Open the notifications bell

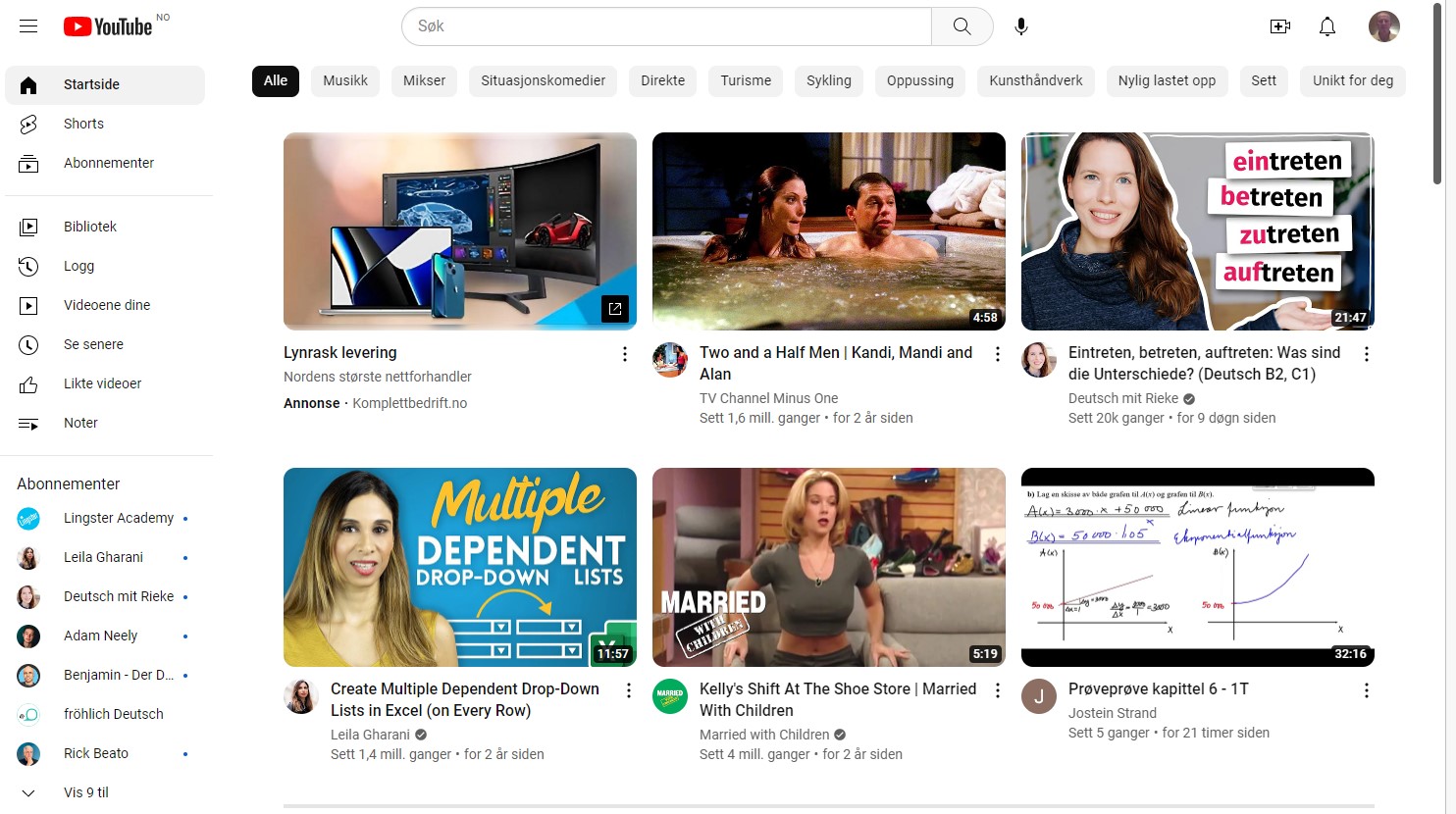(x=1326, y=26)
